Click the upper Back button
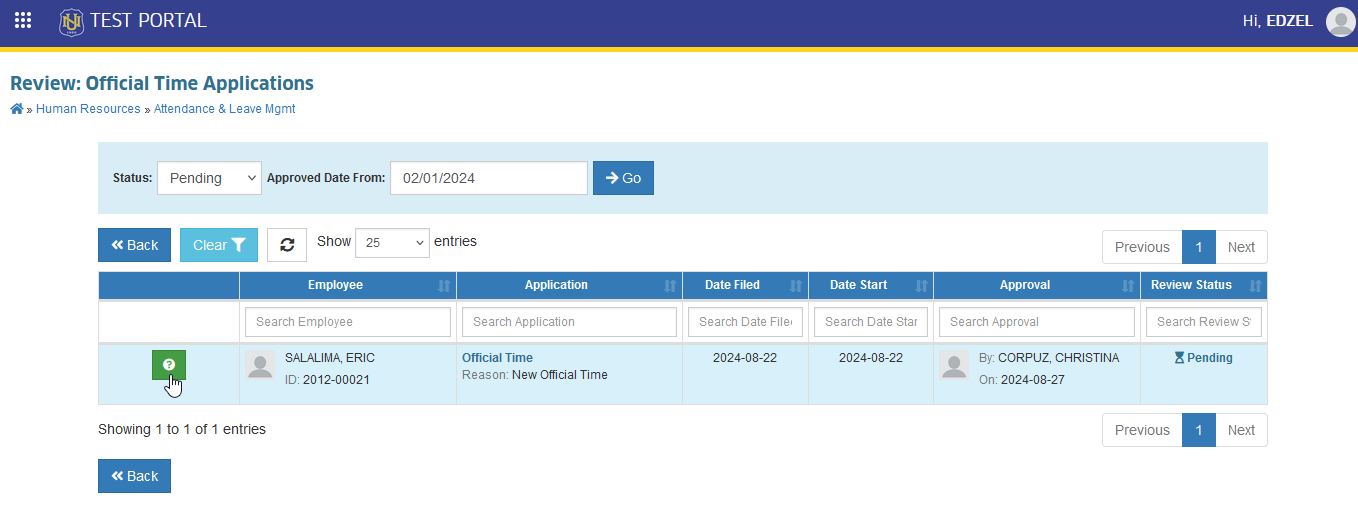This screenshot has height=526, width=1358. 134,245
